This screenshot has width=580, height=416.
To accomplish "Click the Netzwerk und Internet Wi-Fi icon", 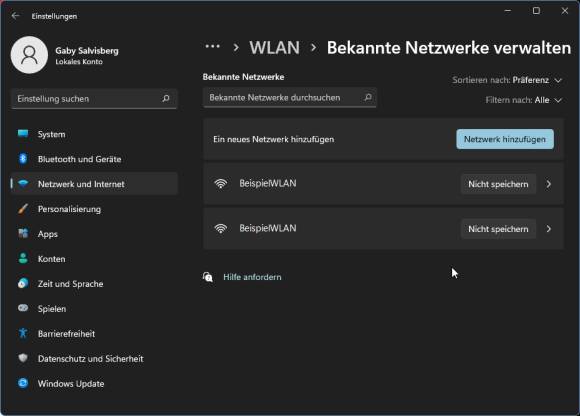I will [23, 184].
